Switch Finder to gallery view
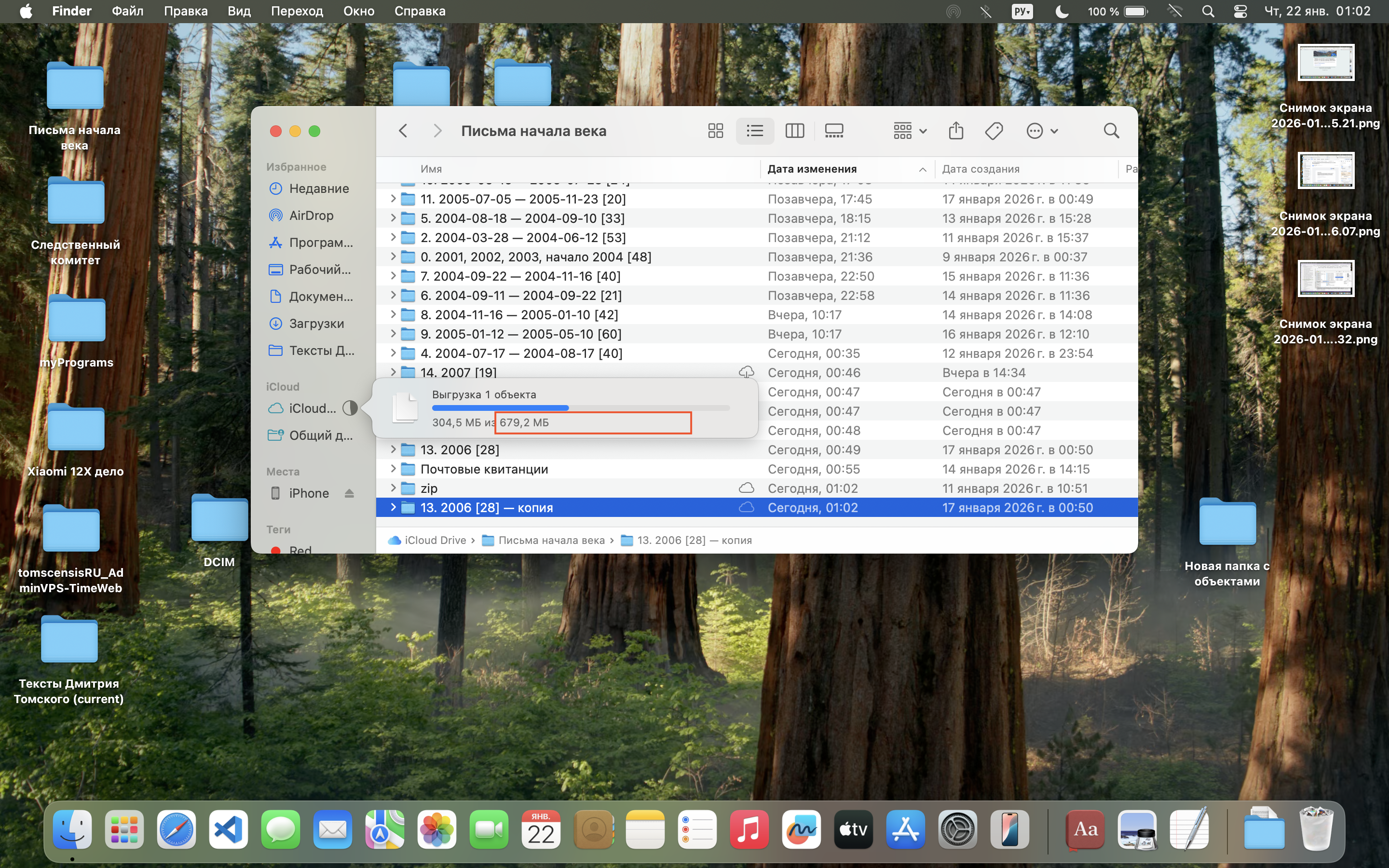The height and width of the screenshot is (868, 1389). 833,131
